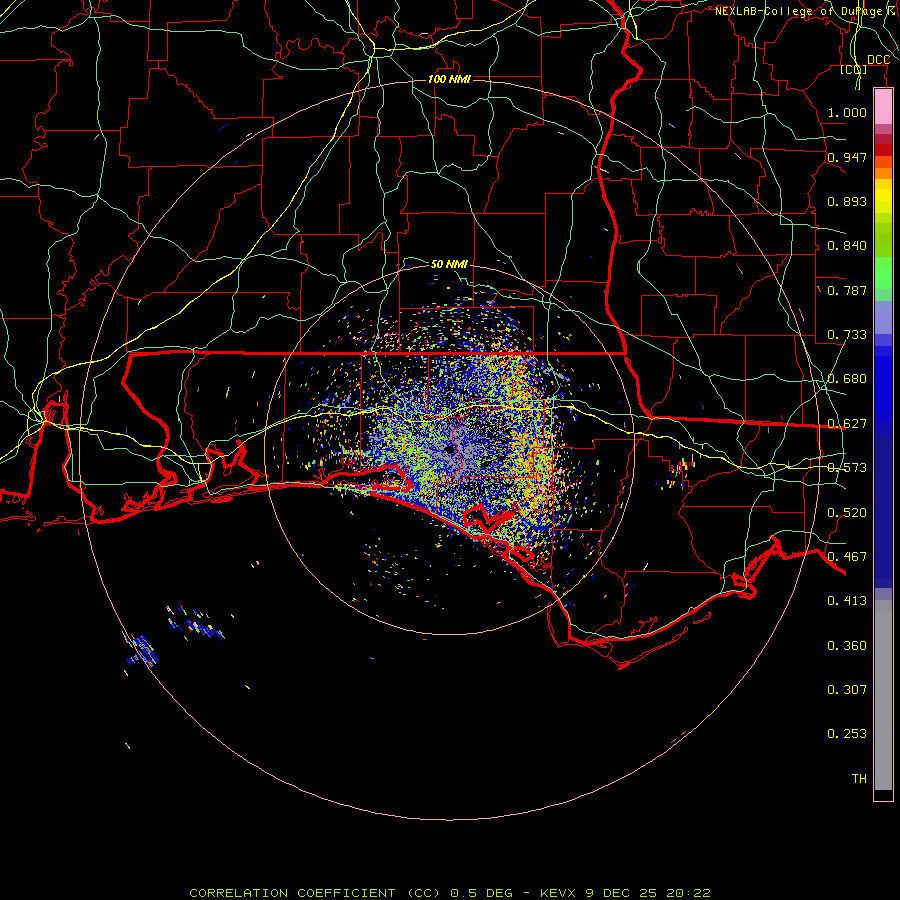This screenshot has height=900, width=900.
Task: Click the olive green segment near 0.840
Action: 883,239
